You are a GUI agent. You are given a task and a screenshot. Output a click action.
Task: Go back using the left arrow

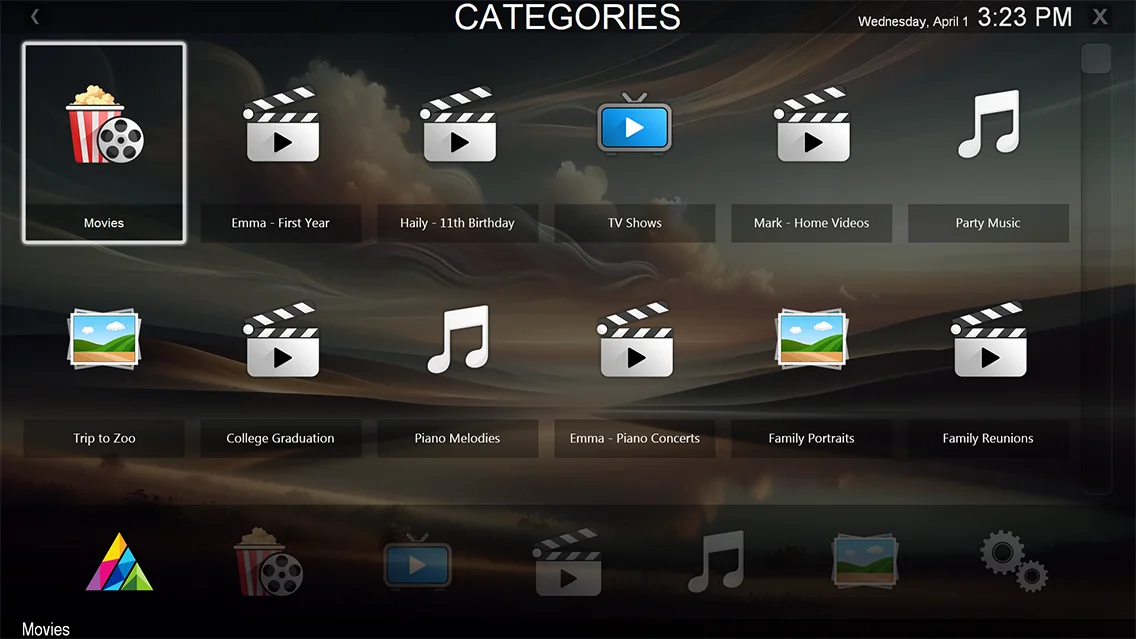tap(33, 16)
